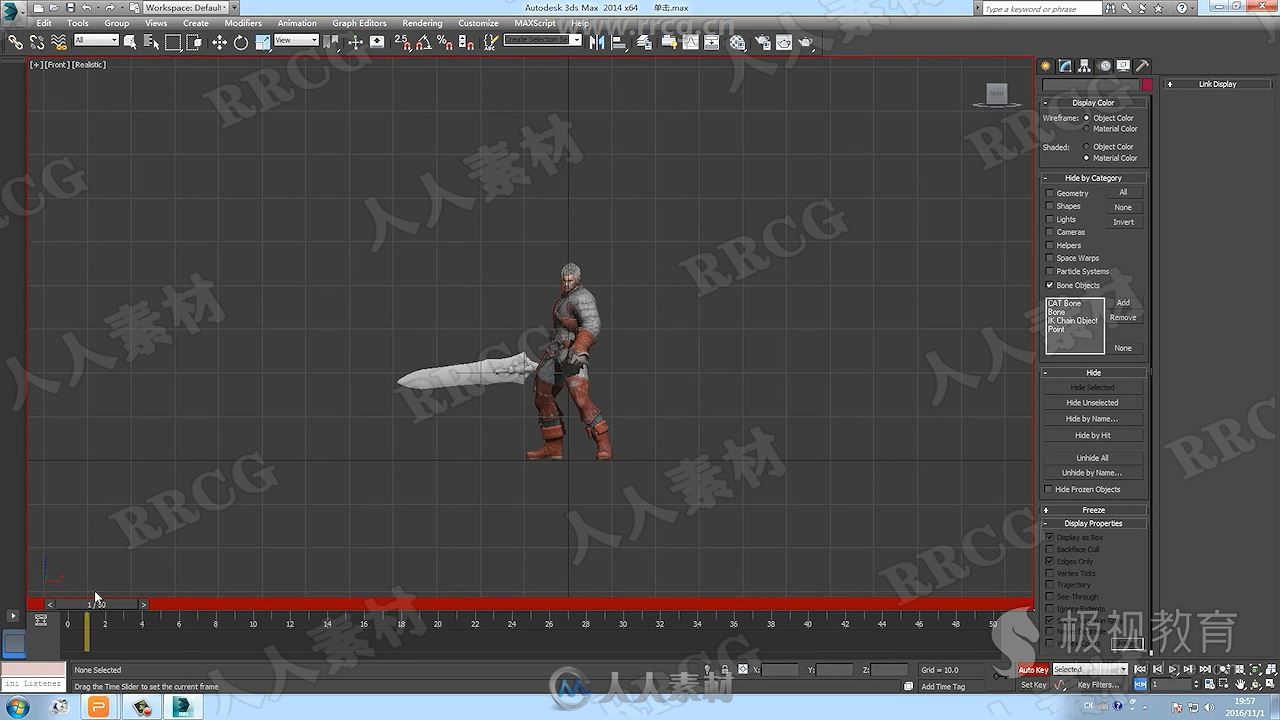Open the Modifiers menu
This screenshot has height=720, width=1280.
pyautogui.click(x=243, y=23)
